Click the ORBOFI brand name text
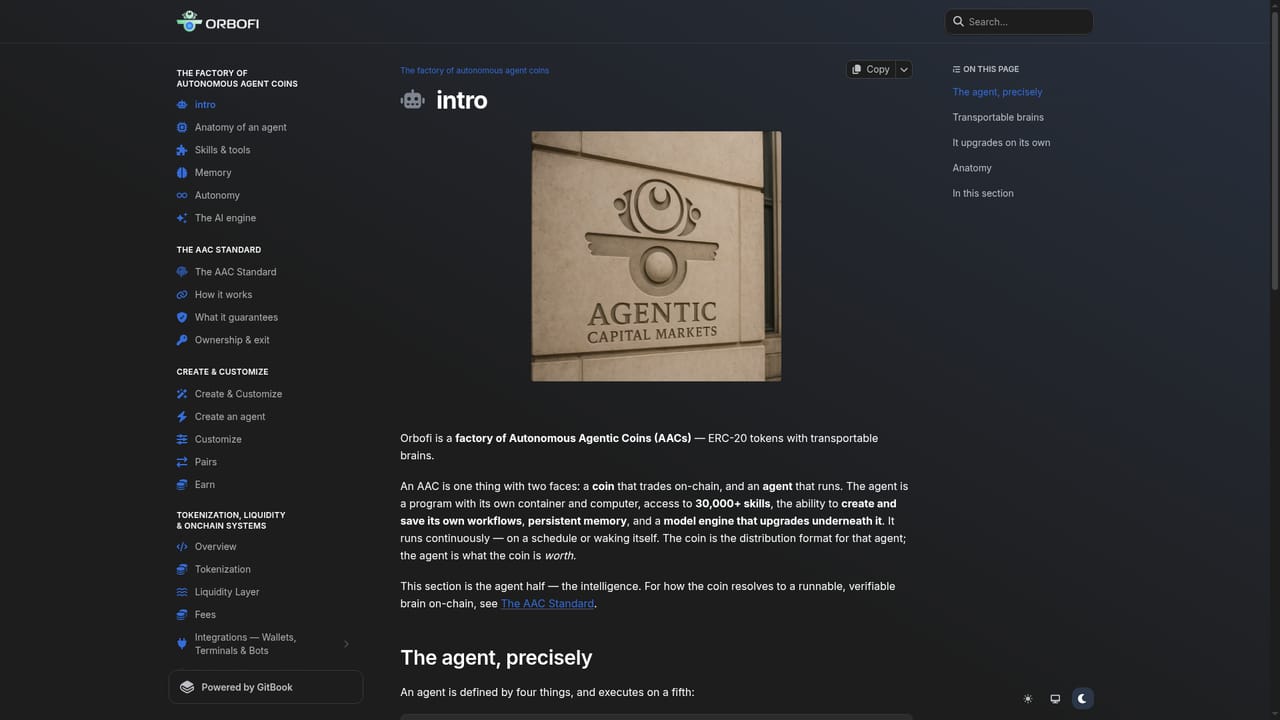This screenshot has width=1280, height=720. pyautogui.click(x=232, y=23)
